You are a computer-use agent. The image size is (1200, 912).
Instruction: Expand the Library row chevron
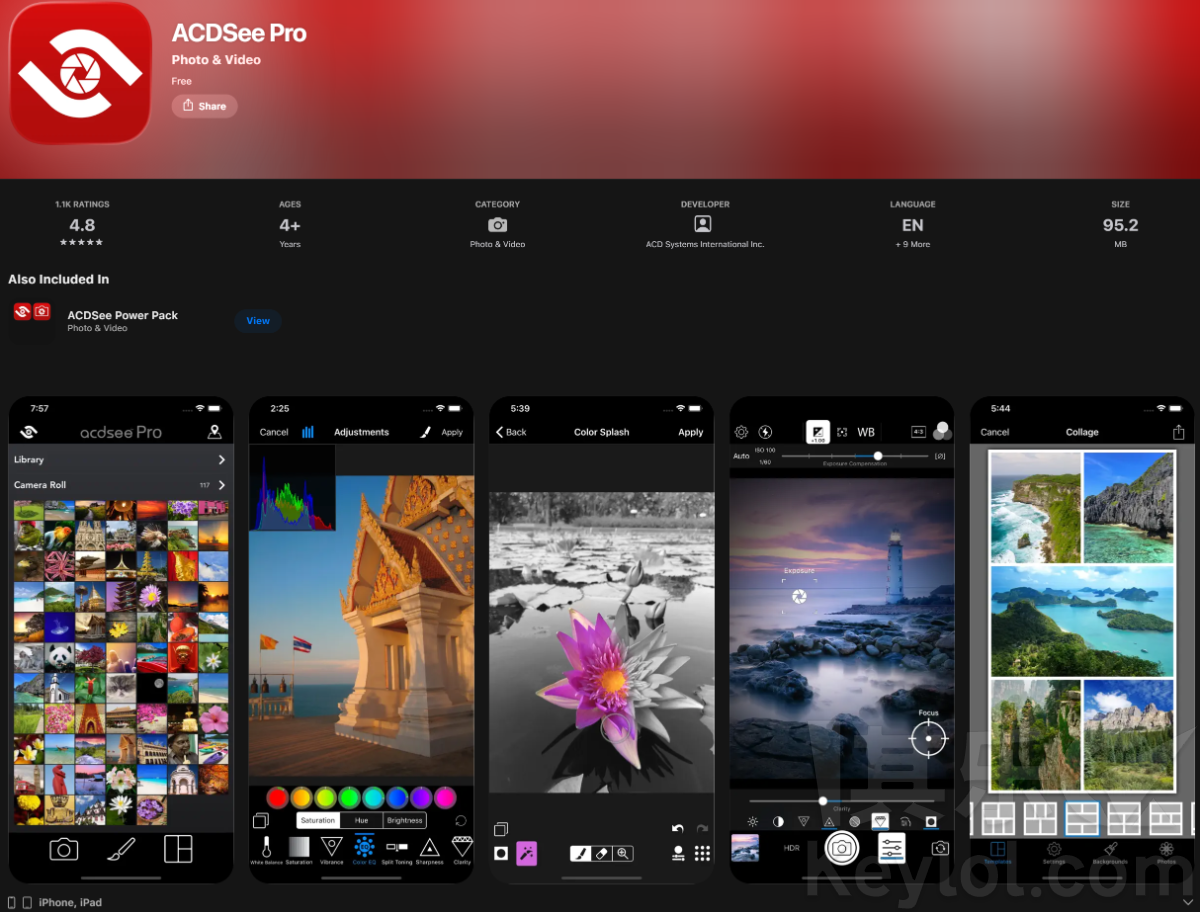tap(221, 460)
